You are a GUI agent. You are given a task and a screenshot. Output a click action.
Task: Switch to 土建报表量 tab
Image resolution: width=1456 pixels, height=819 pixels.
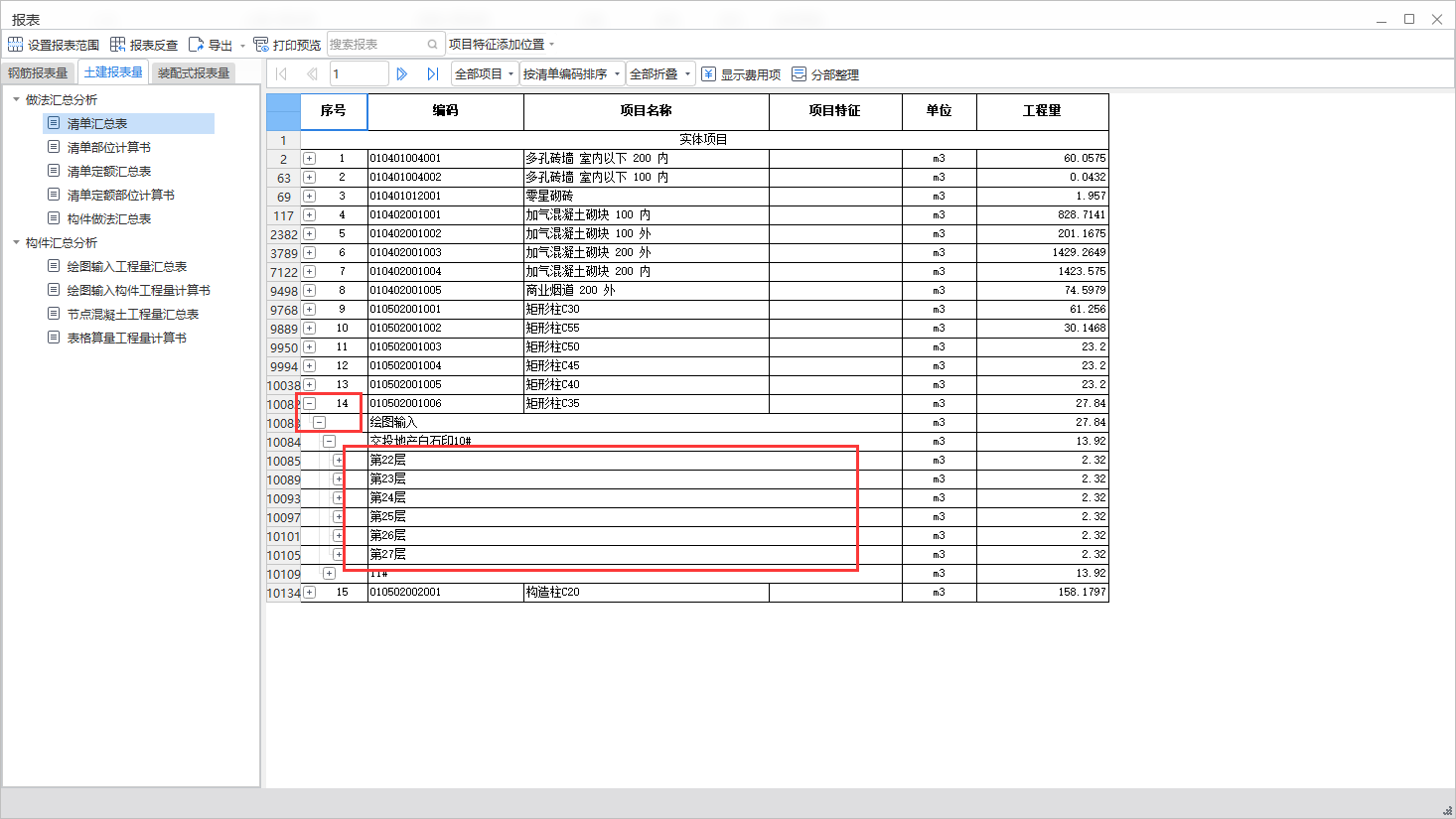113,72
